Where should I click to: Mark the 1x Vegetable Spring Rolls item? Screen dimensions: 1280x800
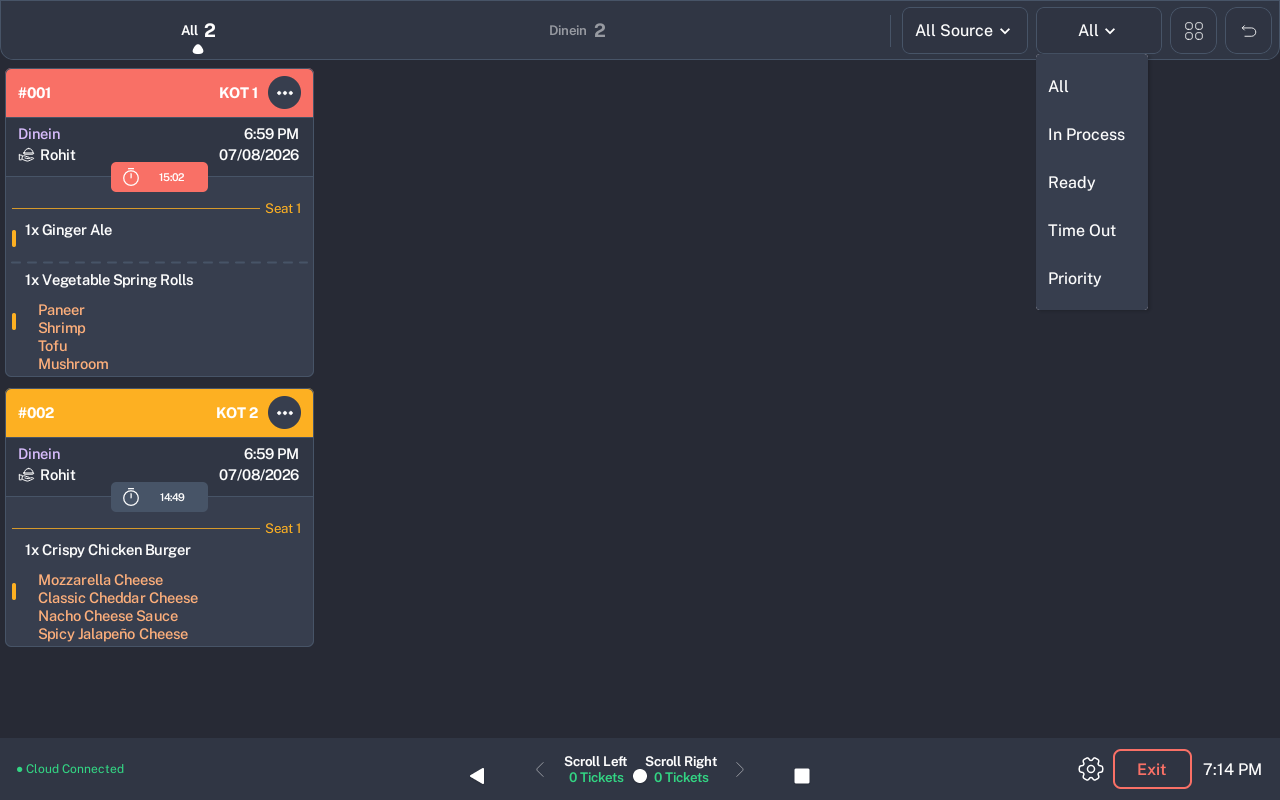coord(109,280)
